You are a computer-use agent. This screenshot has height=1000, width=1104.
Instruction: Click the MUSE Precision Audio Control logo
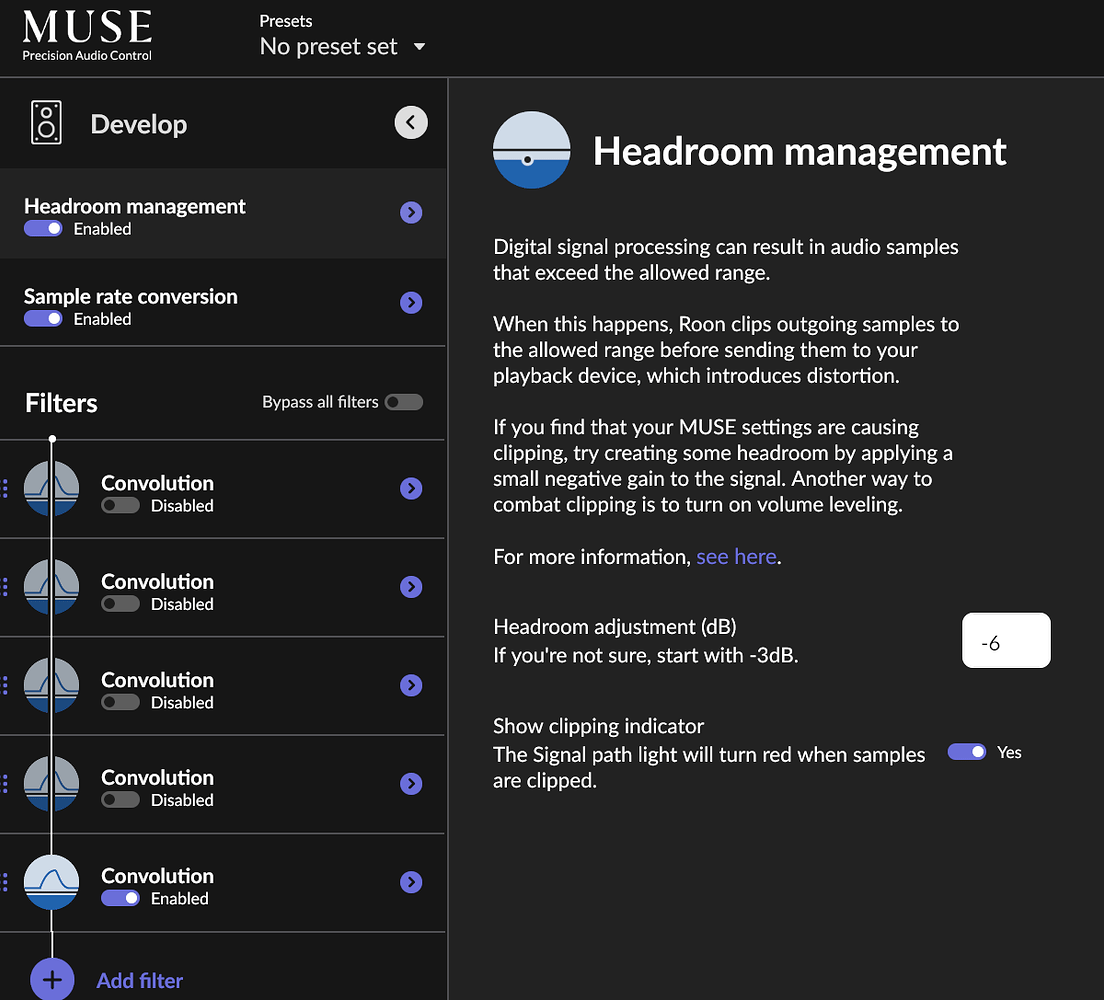86,33
